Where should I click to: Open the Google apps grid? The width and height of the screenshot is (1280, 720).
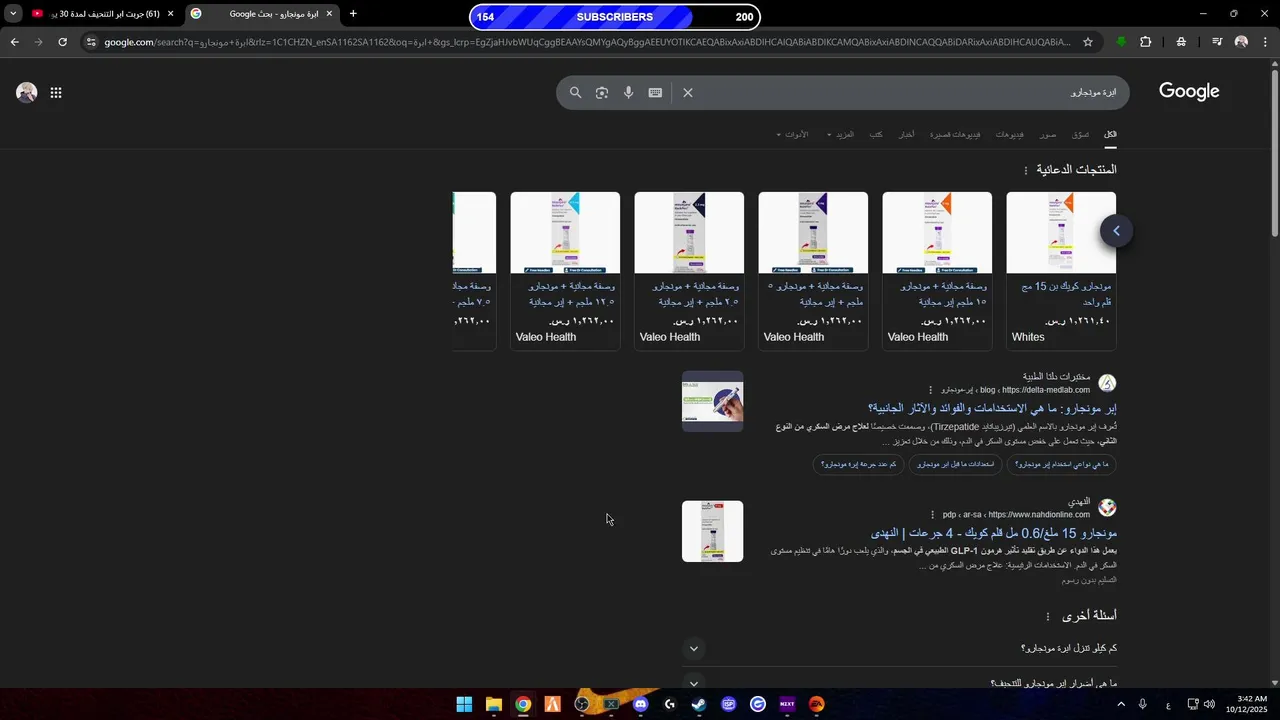point(56,93)
